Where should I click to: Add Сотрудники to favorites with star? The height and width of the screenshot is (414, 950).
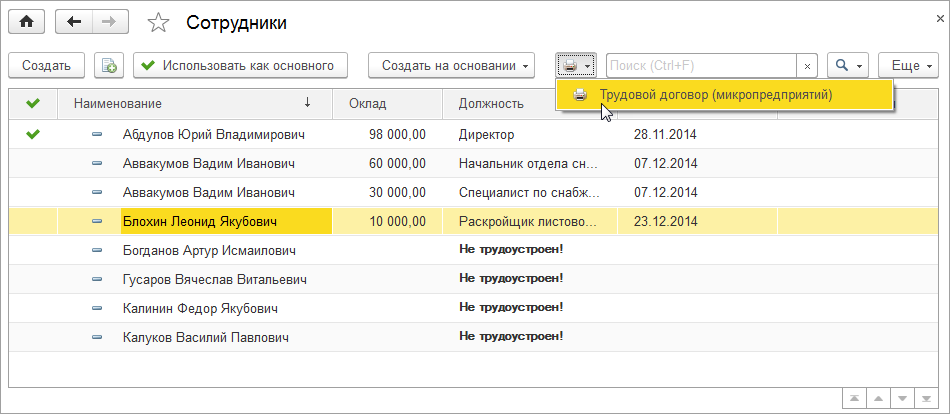click(x=158, y=22)
